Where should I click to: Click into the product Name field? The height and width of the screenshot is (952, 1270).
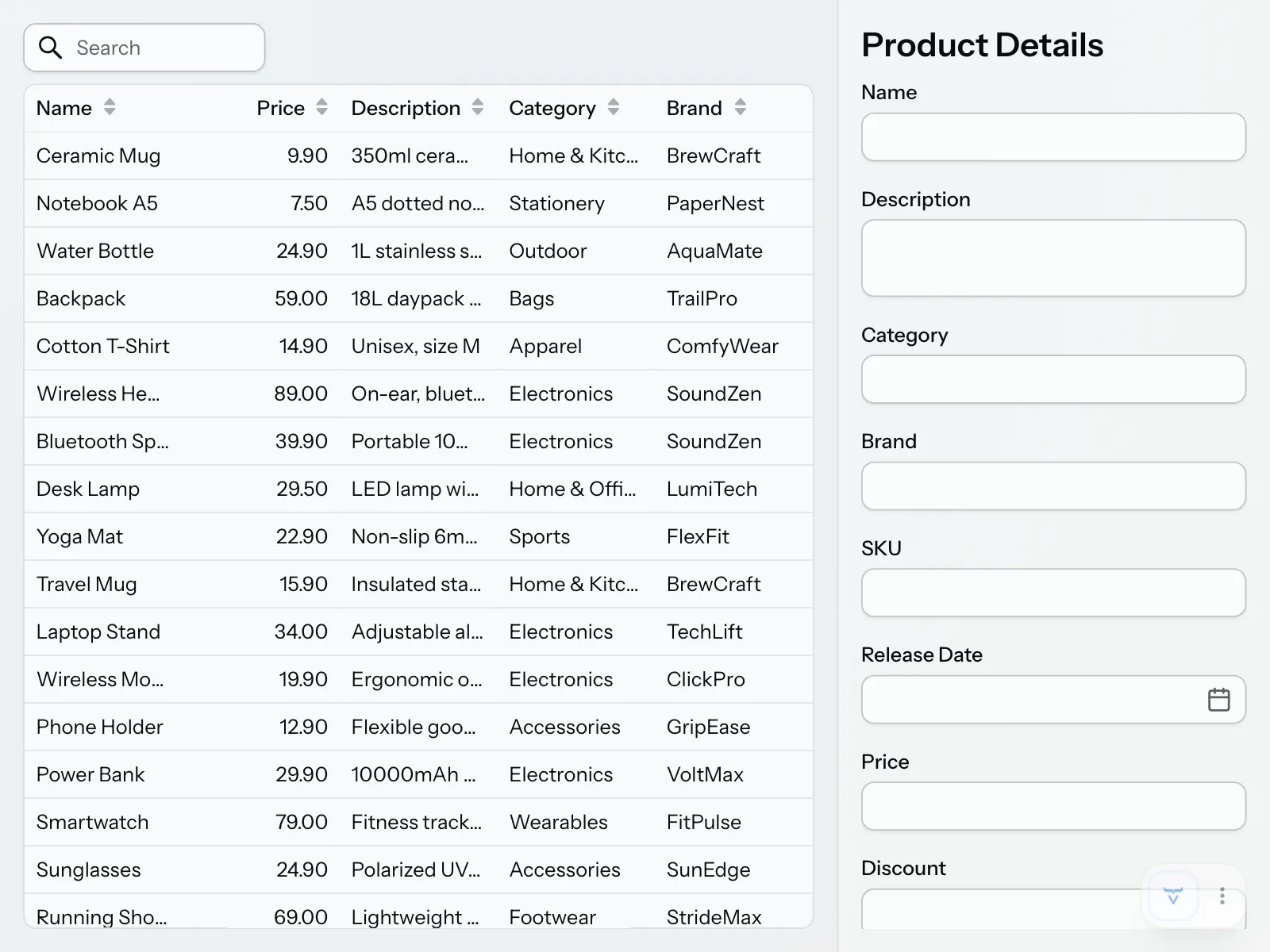(1053, 137)
